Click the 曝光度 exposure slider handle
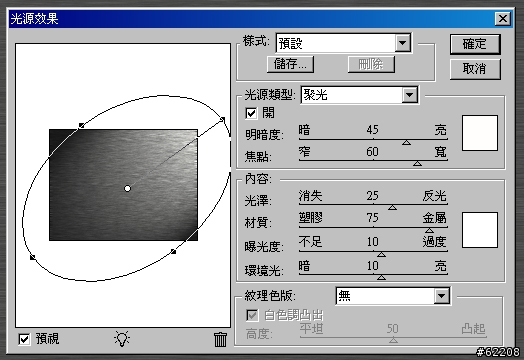The image size is (524, 360). click(381, 255)
